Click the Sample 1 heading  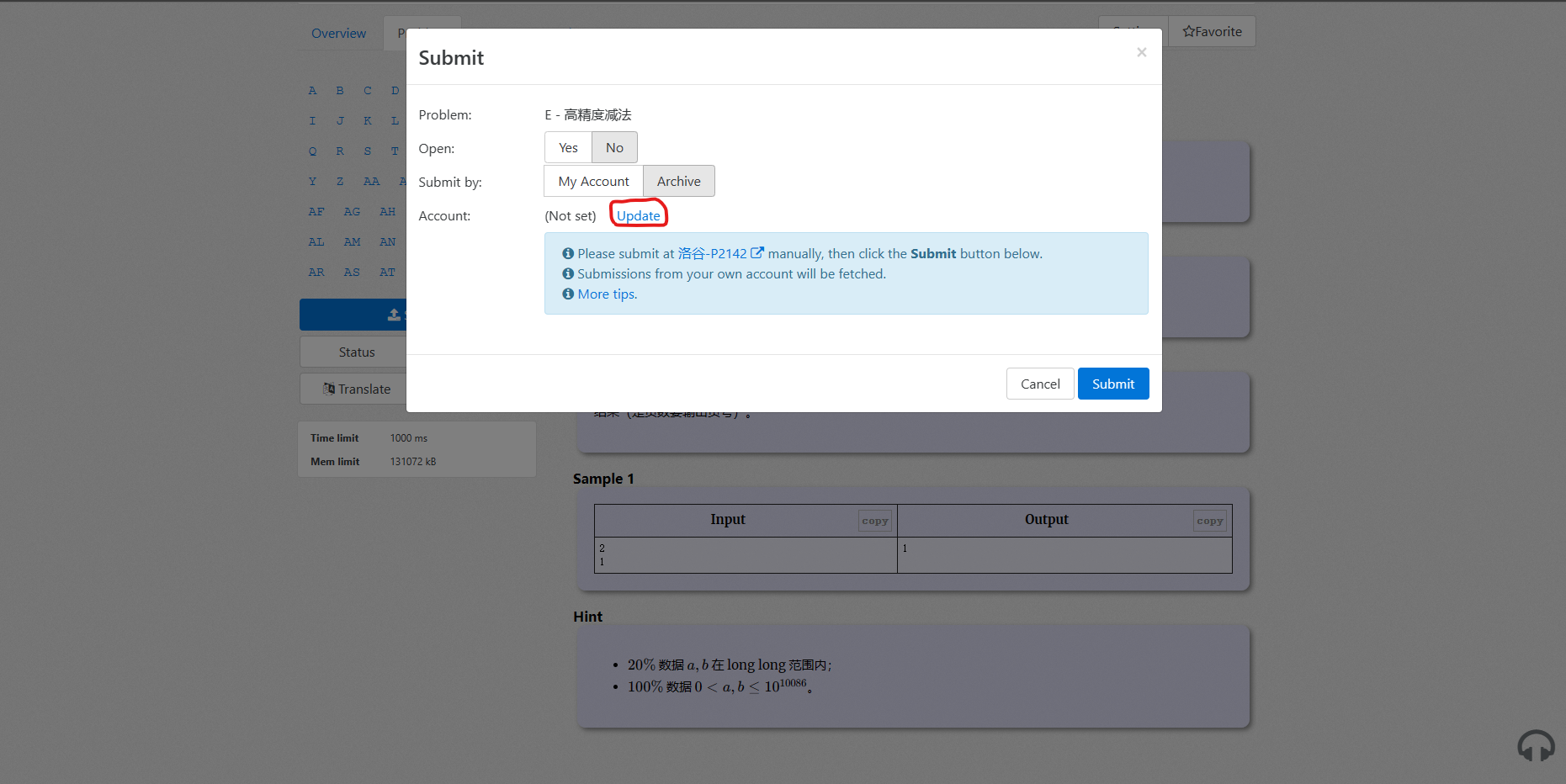(x=603, y=479)
